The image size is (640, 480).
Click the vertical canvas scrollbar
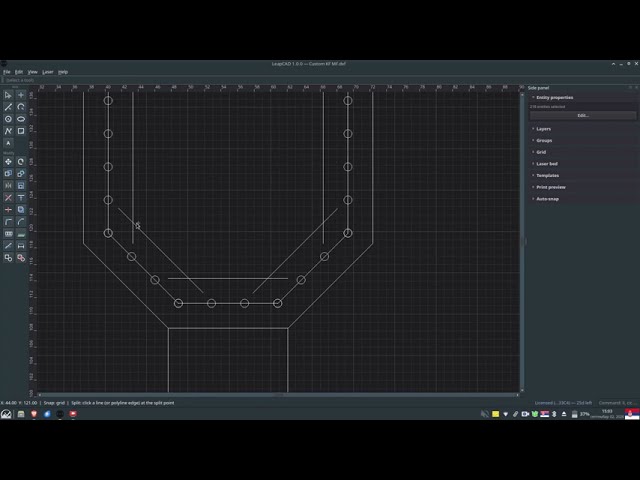[x=522, y=242]
